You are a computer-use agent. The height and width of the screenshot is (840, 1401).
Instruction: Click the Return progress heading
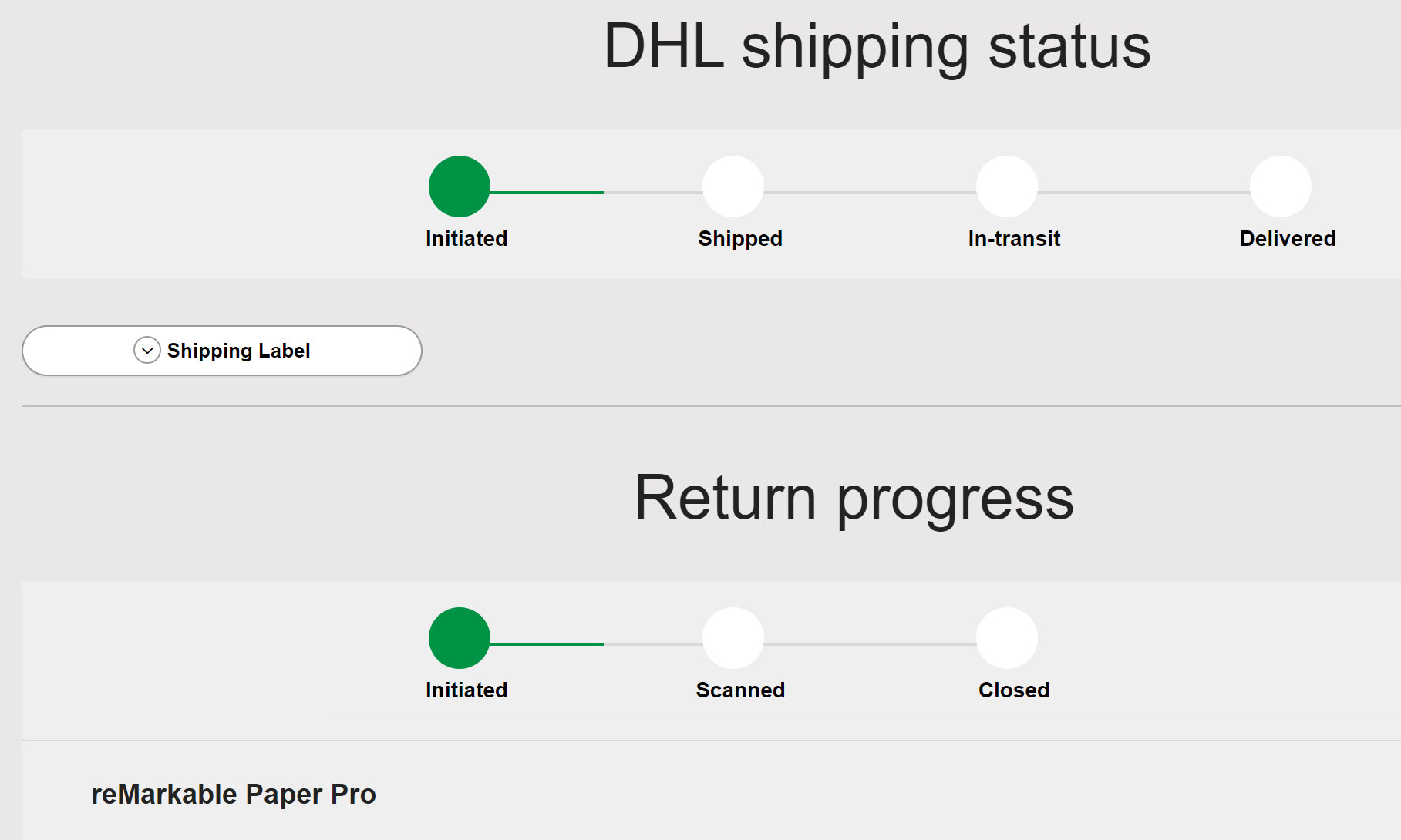(854, 499)
